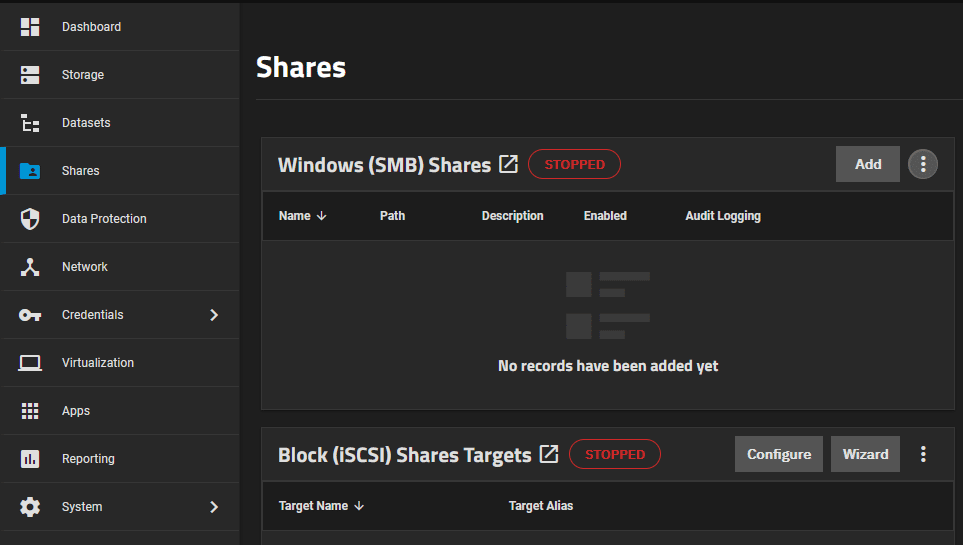Click the Dashboard icon in sidebar

30,27
